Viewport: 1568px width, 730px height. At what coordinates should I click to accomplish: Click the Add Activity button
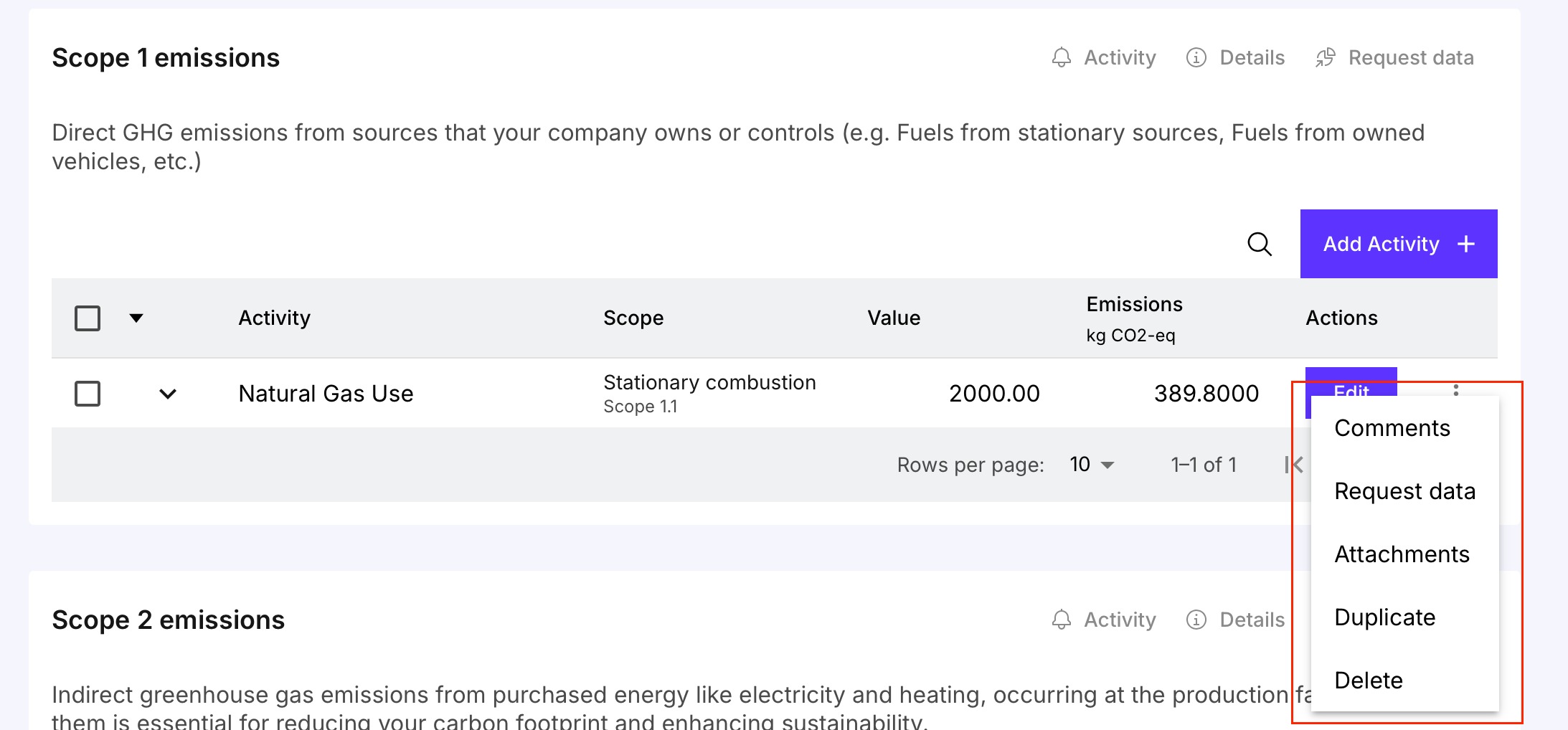tap(1398, 244)
